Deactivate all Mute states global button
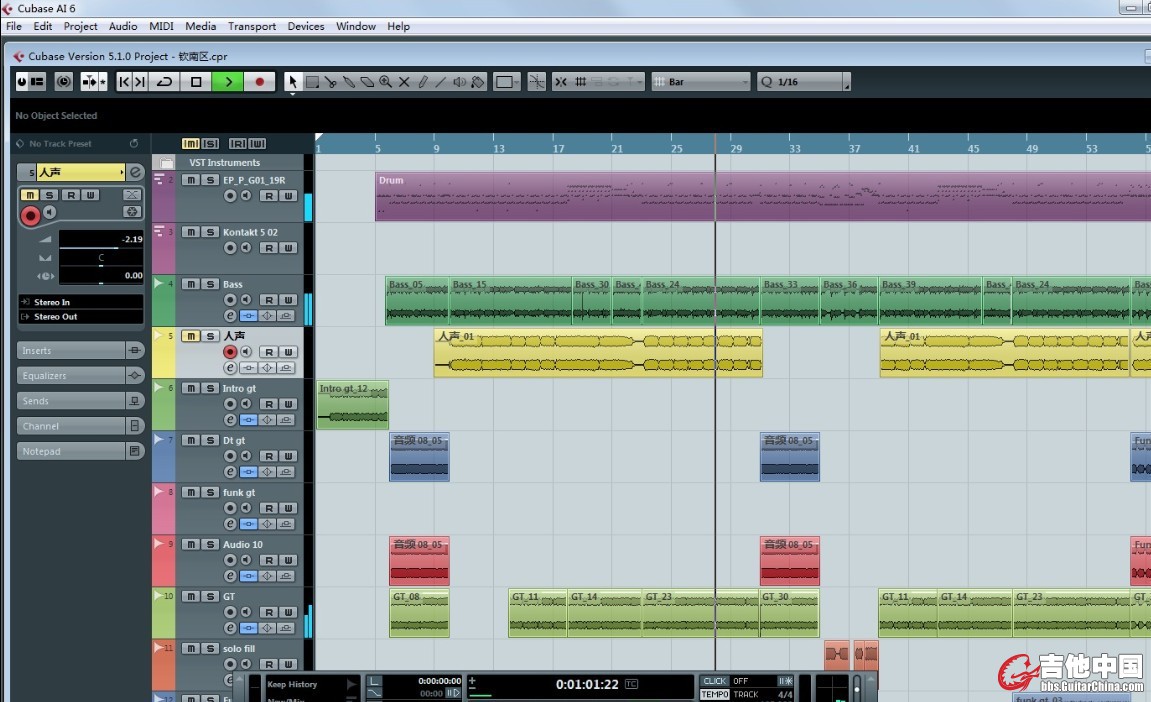 pos(190,144)
